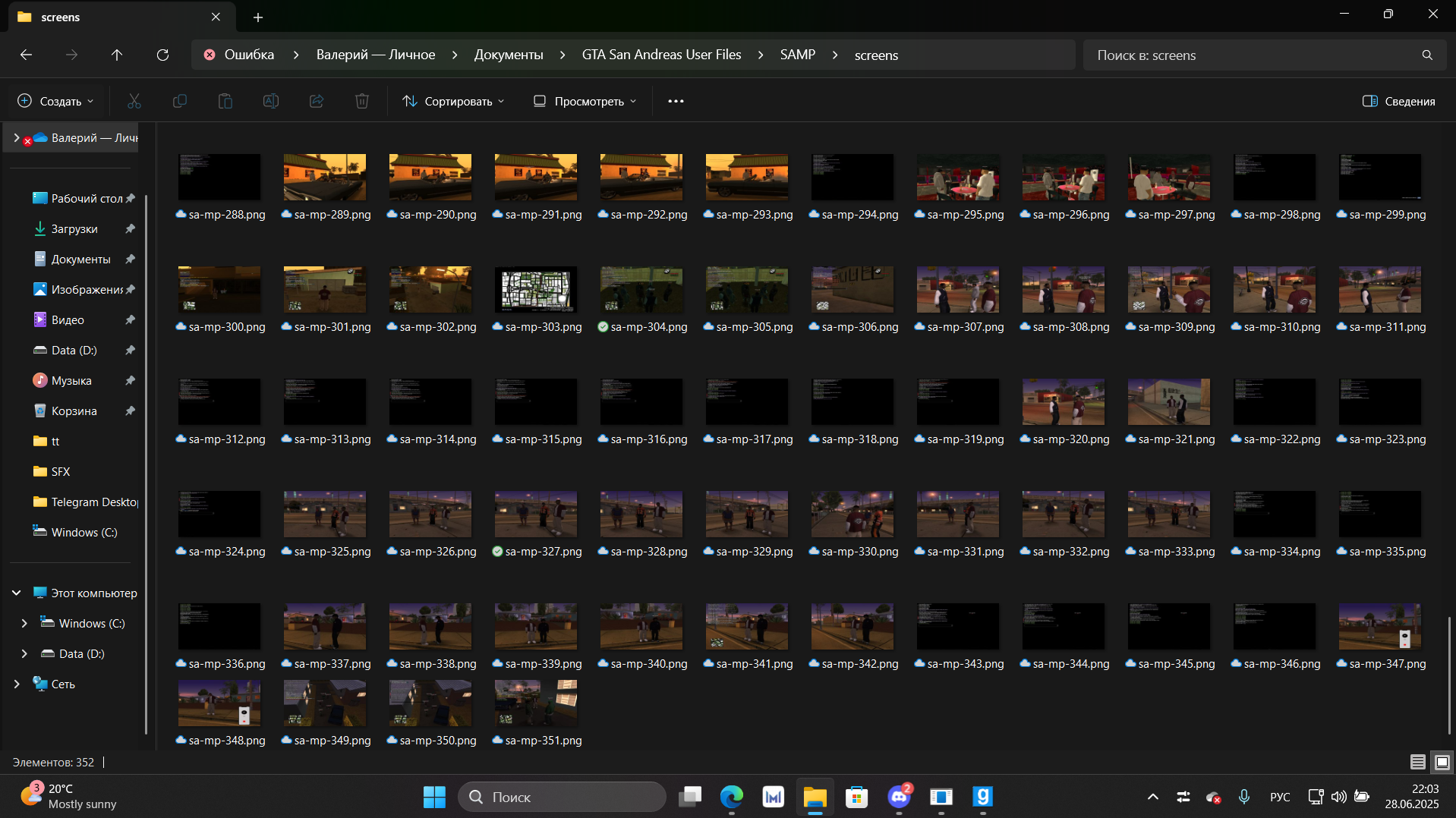Collapse the Этот компьютер tree section
The image size is (1456, 818).
pos(17,593)
